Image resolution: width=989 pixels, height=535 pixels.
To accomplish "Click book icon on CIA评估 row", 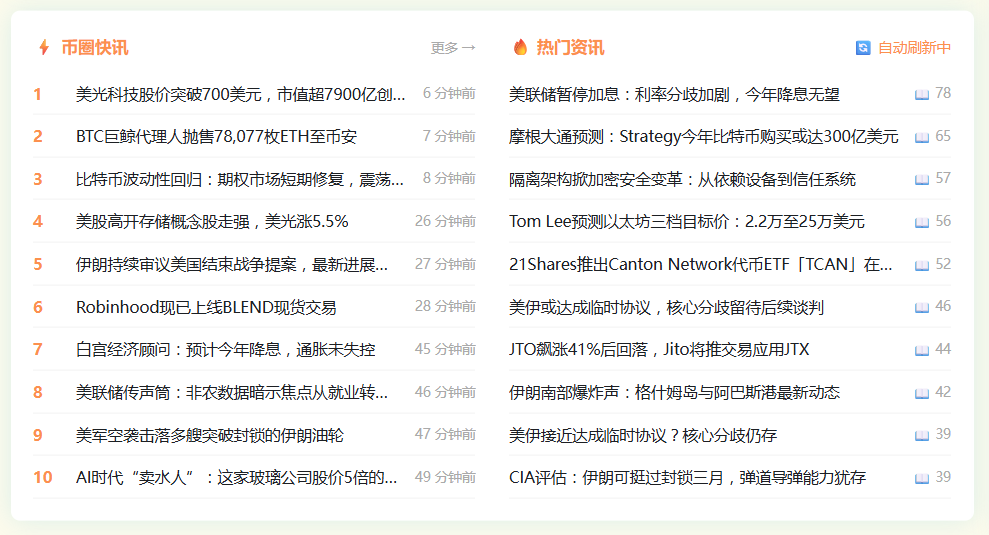I will click(922, 478).
